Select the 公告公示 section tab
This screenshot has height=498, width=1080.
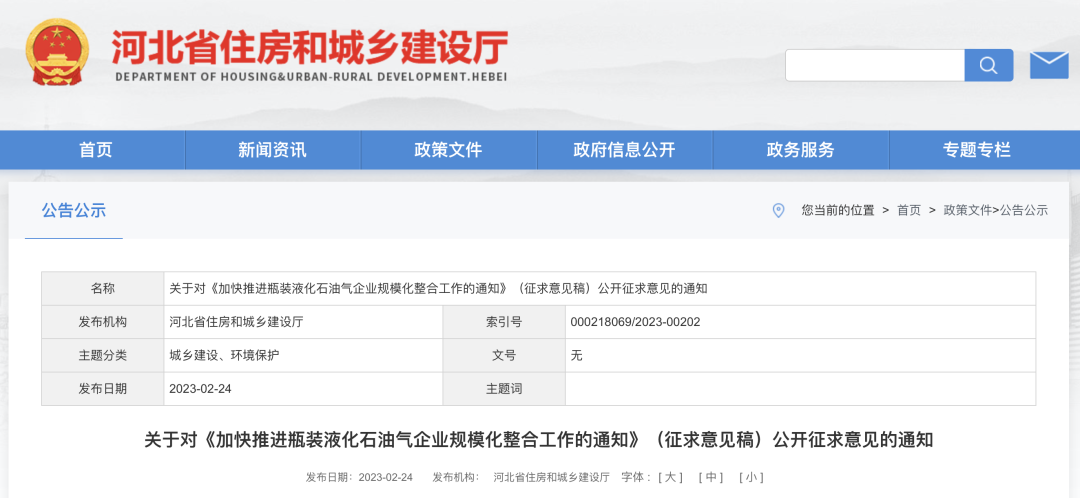click(74, 211)
